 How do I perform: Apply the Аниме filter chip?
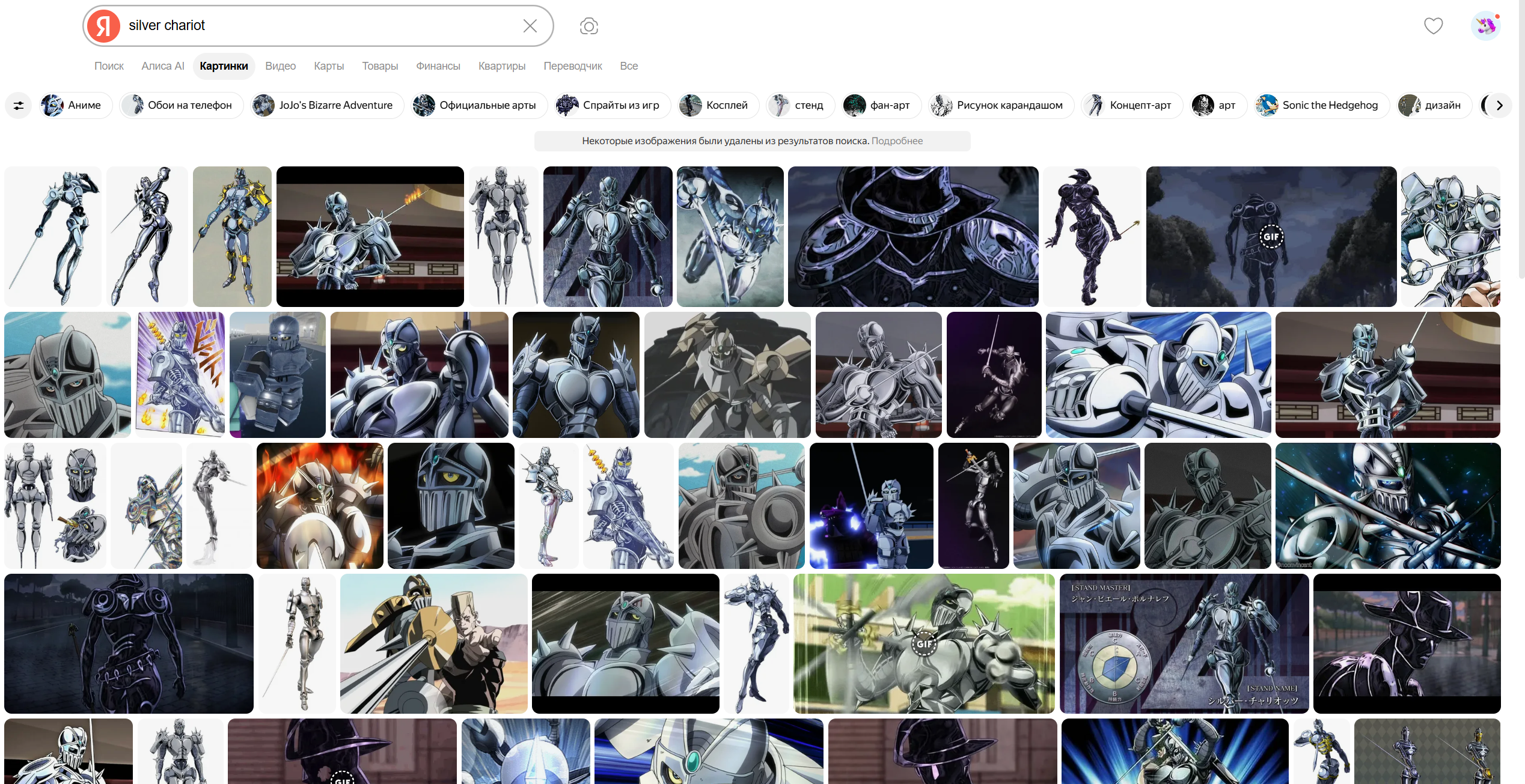(76, 106)
